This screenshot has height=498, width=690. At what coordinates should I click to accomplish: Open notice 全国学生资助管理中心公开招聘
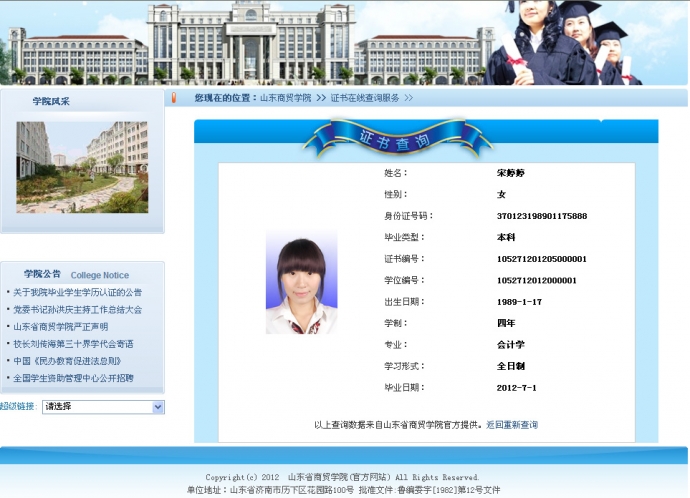pyautogui.click(x=73, y=378)
